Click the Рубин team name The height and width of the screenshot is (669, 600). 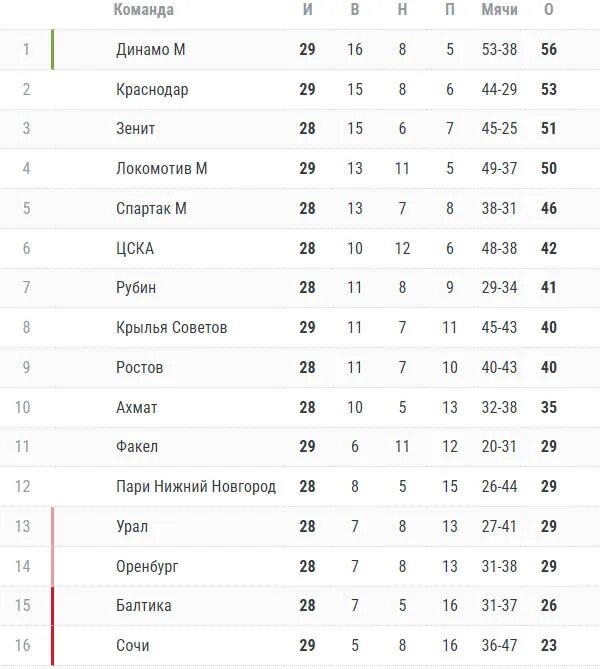[x=136, y=288]
